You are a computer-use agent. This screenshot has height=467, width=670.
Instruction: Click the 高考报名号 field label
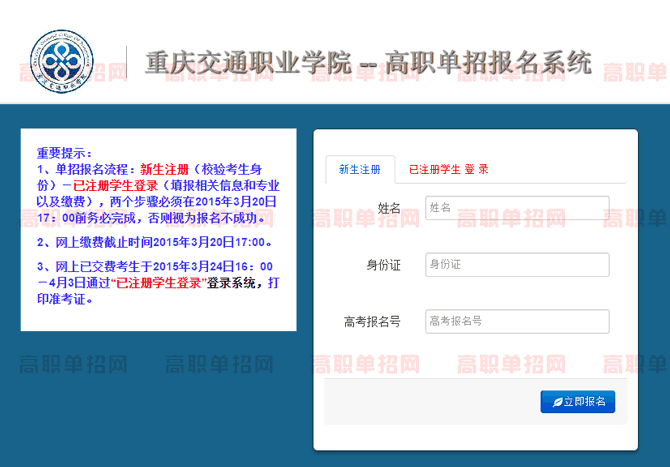point(372,322)
